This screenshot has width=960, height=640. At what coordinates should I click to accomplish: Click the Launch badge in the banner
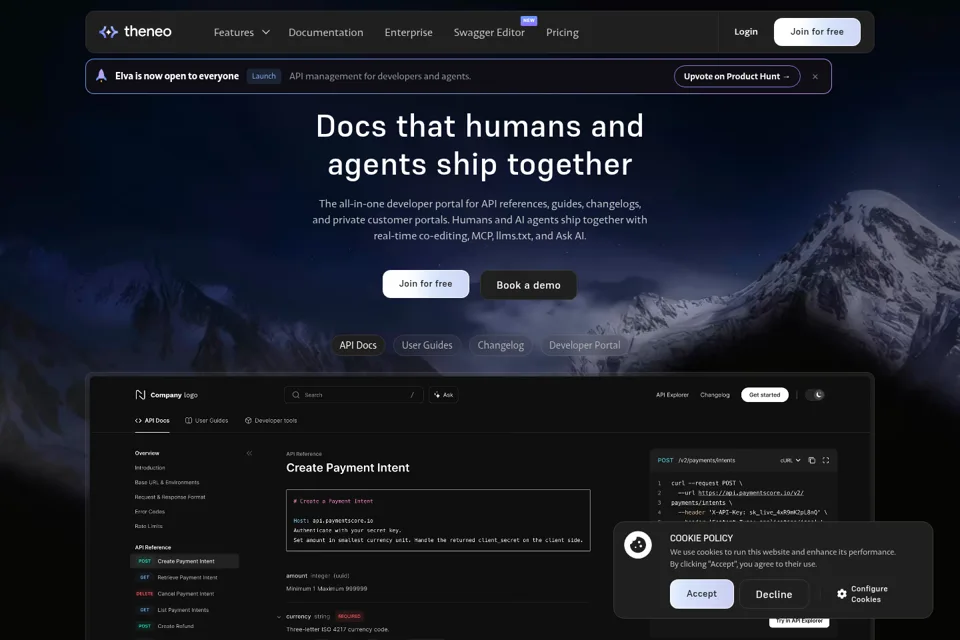[x=264, y=76]
